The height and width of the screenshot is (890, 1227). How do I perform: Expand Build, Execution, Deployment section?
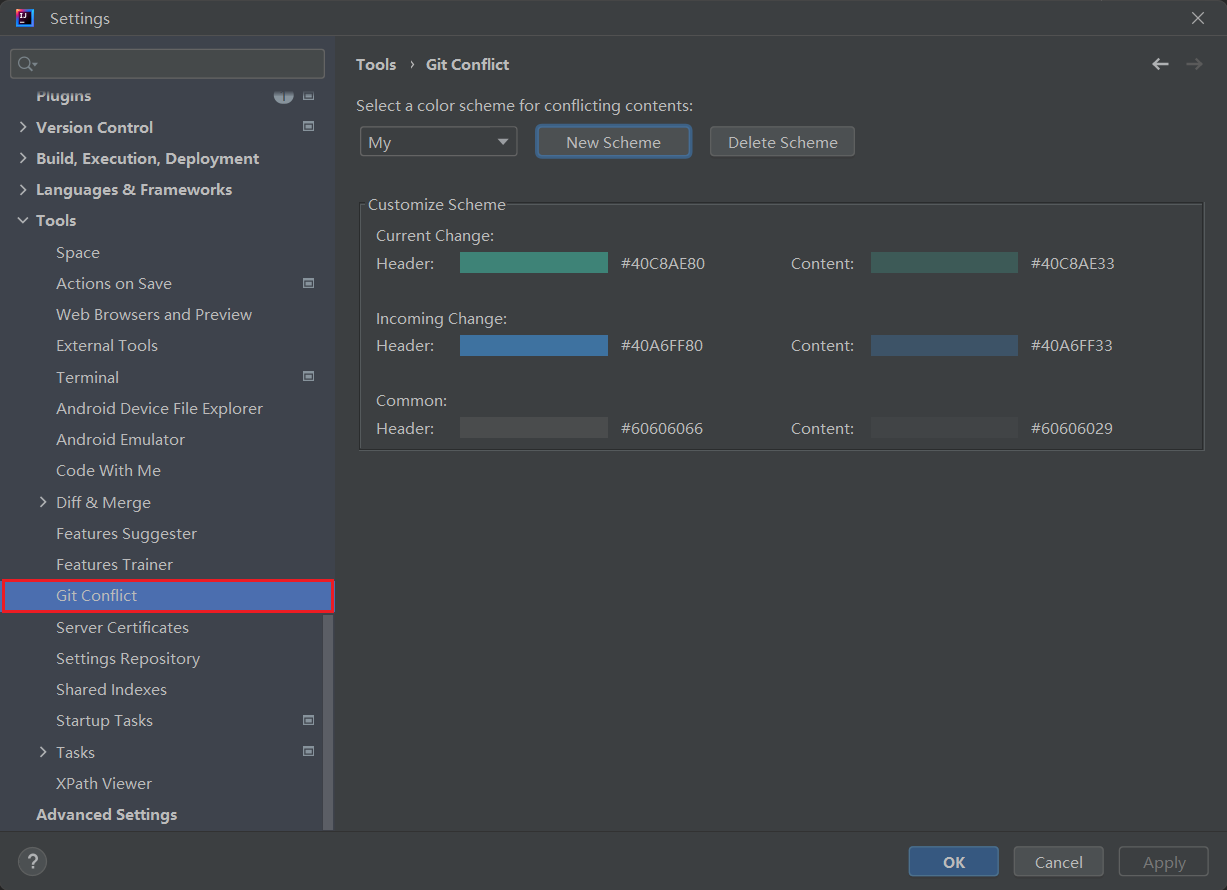pos(23,158)
